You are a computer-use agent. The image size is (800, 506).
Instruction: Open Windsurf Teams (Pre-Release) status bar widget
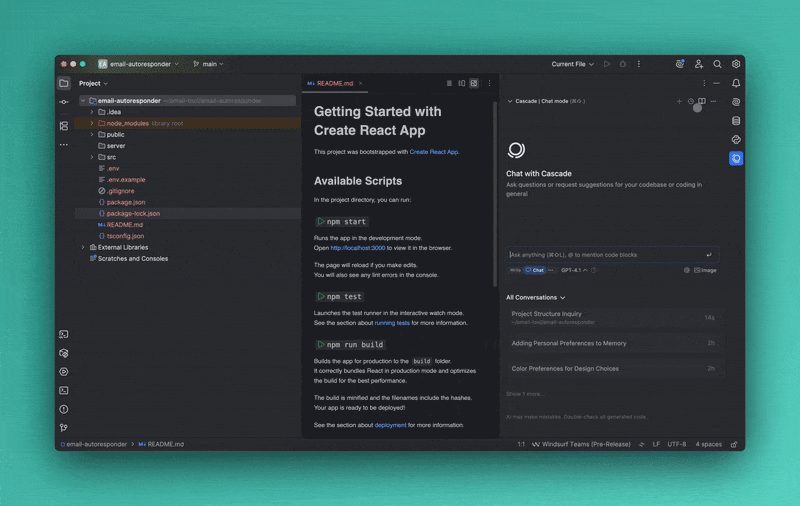581,444
